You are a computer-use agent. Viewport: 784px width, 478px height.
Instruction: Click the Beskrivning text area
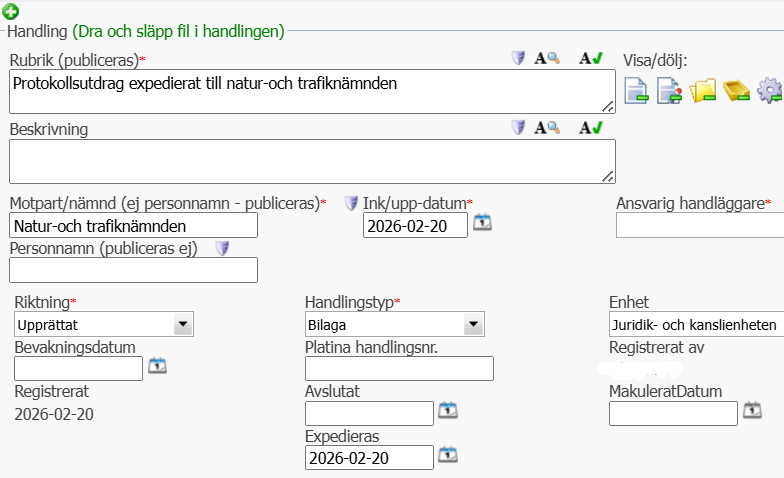click(312, 160)
